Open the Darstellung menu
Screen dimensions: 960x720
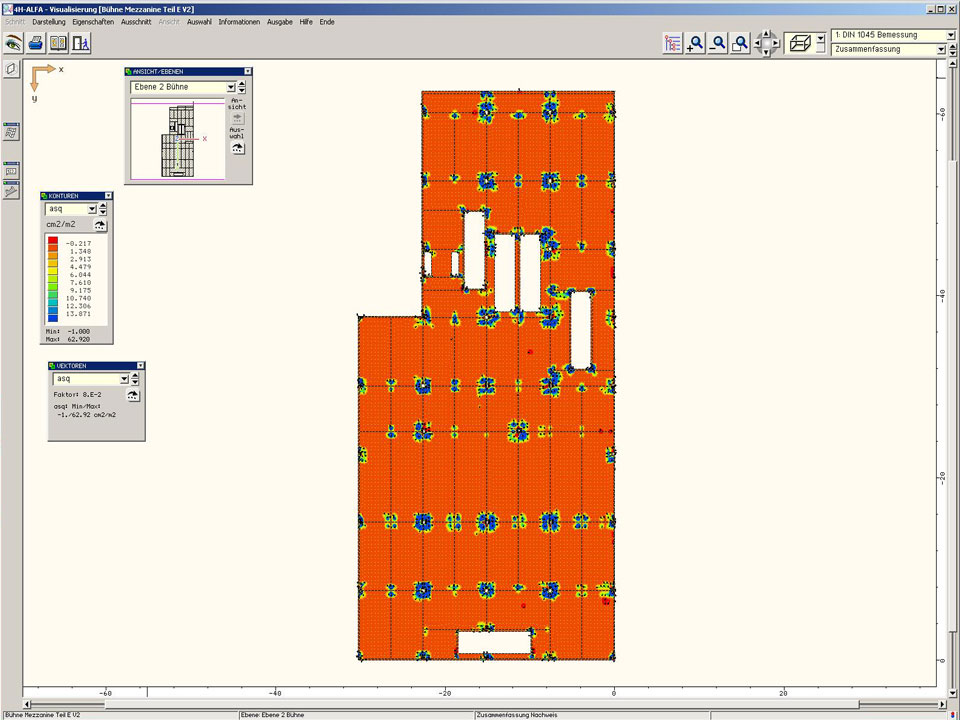(x=49, y=21)
